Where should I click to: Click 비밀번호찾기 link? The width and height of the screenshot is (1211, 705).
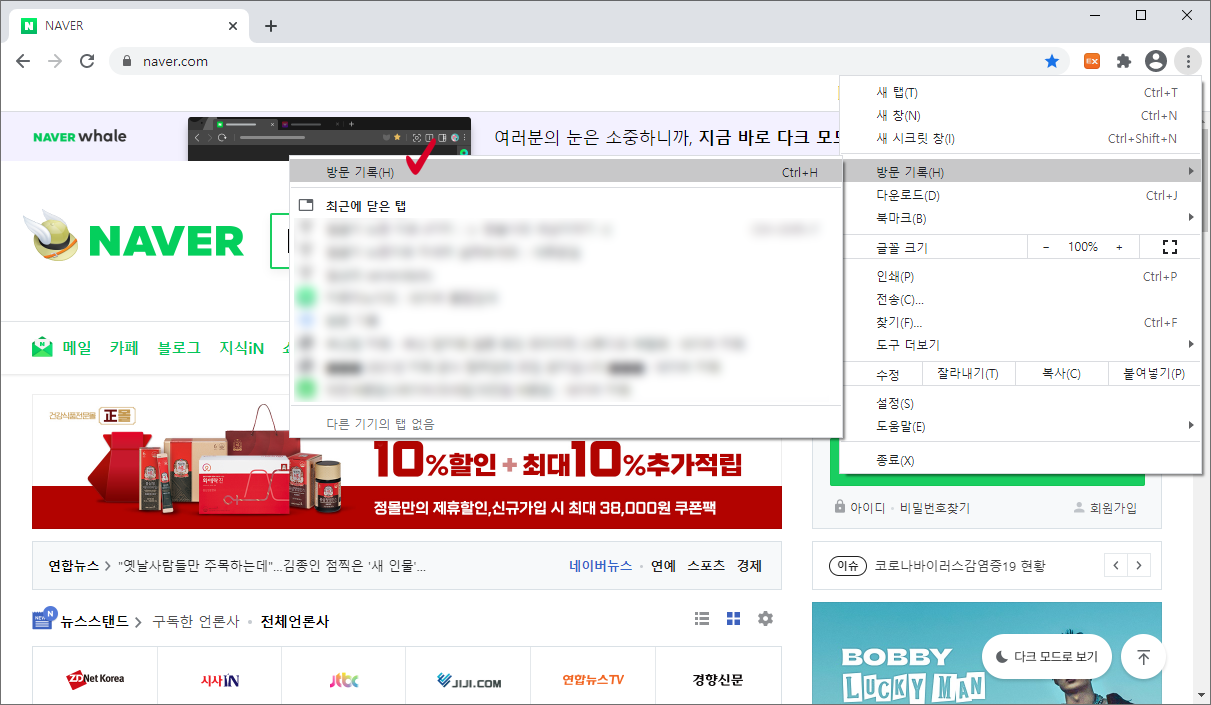tap(934, 508)
